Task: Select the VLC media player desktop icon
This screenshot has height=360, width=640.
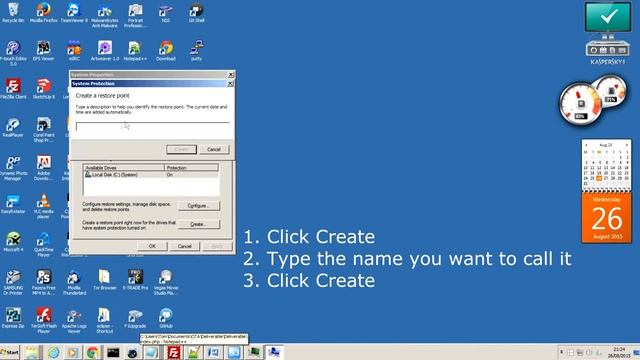Action: (44, 206)
